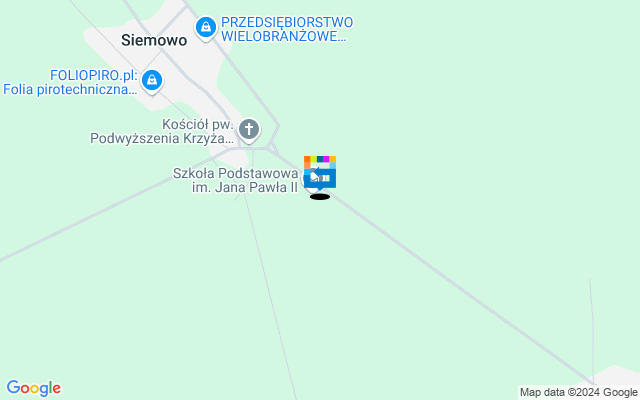Viewport: 640px width, 400px height.
Task: Click the road heading west from church
Action: tap(114, 204)
